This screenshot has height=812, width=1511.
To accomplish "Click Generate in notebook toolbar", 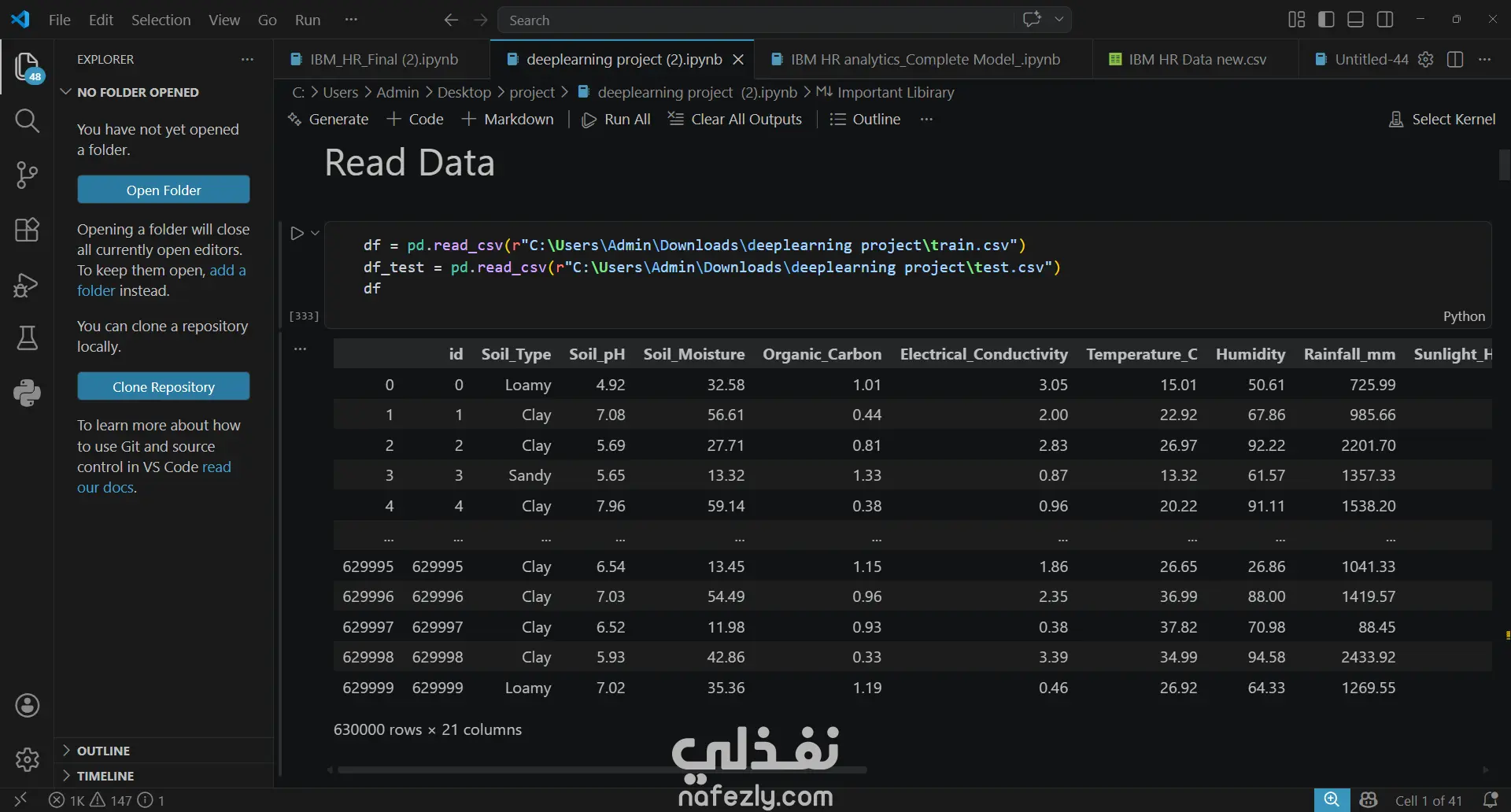I will click(328, 119).
